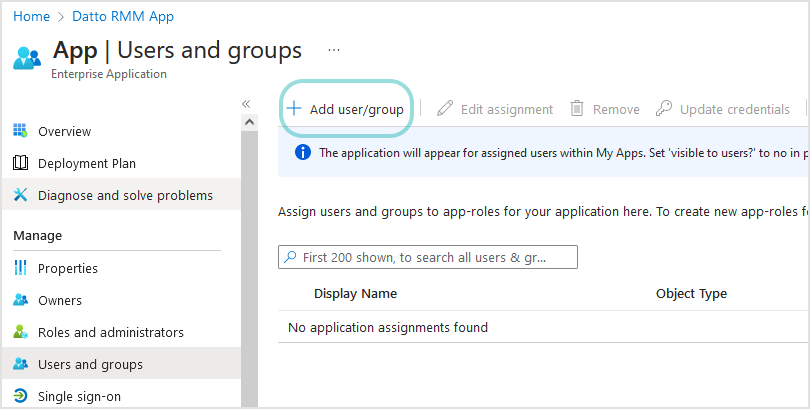Focus the users and groups search field

[428, 257]
